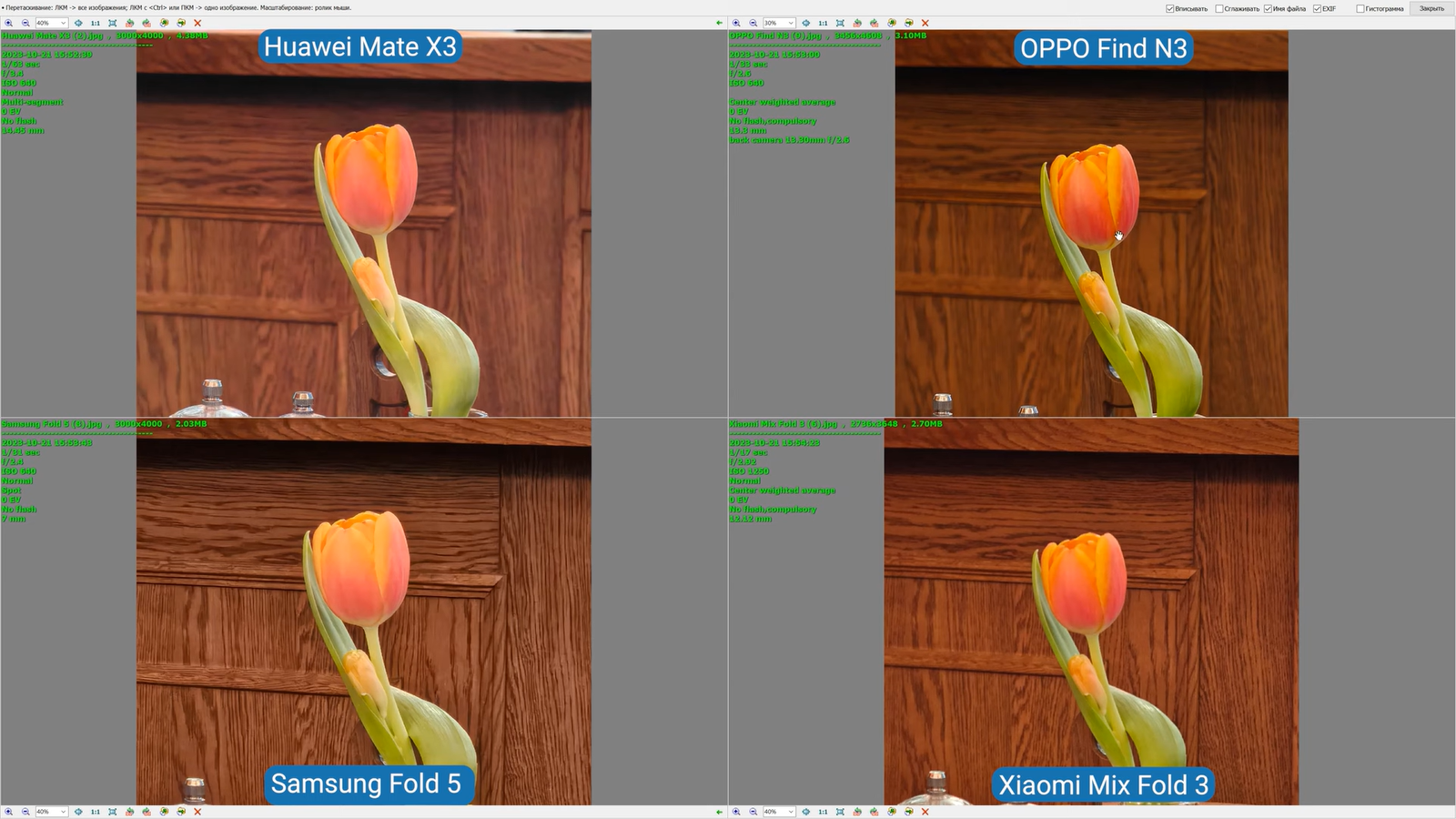Image resolution: width=1456 pixels, height=819 pixels.
Task: Zoom out on the Samsung Fold 5 image
Action: click(x=25, y=812)
